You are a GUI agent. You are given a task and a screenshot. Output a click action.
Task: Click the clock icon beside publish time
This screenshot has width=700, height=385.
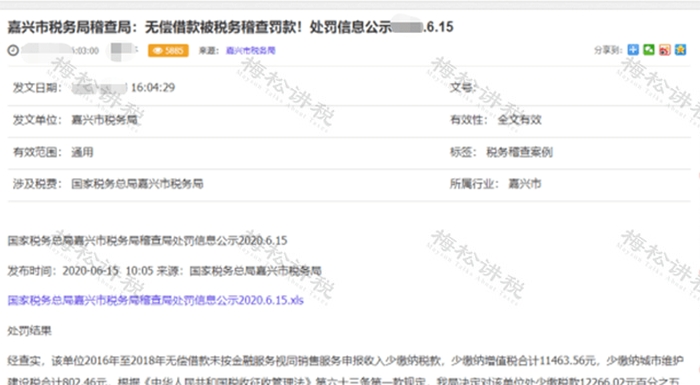[13, 50]
